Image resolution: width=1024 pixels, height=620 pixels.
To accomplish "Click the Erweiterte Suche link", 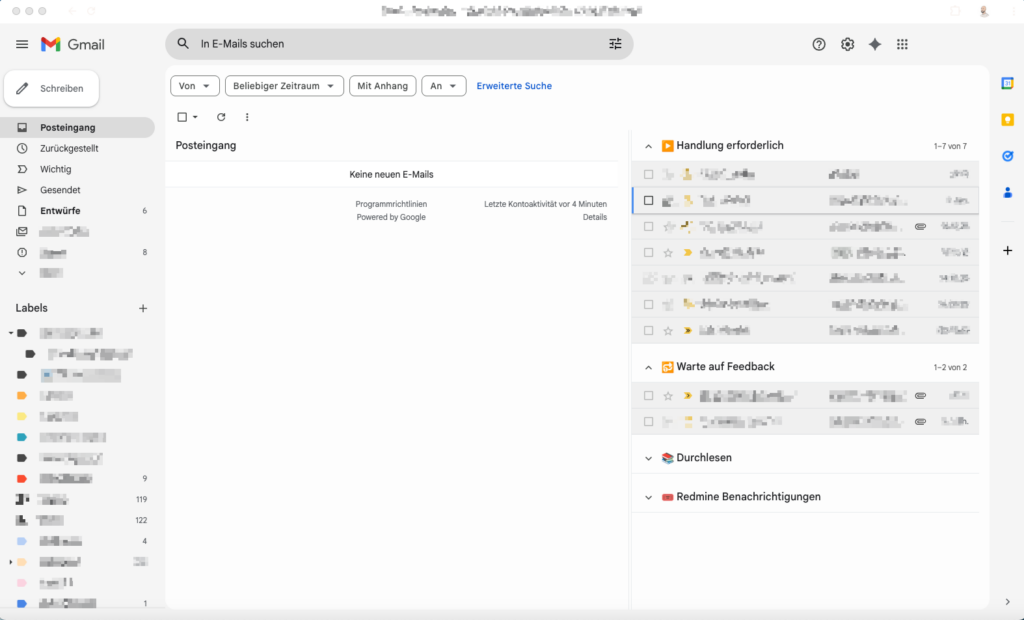I will tap(514, 85).
